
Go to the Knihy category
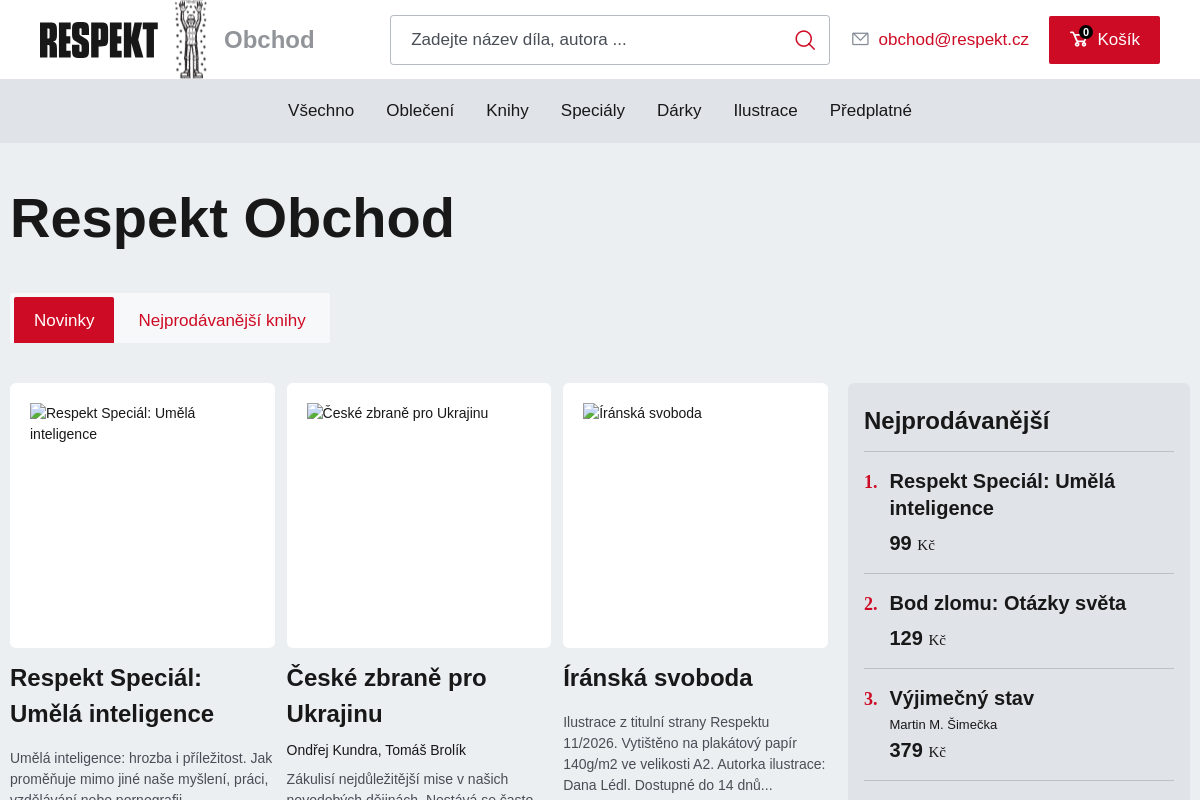[507, 111]
